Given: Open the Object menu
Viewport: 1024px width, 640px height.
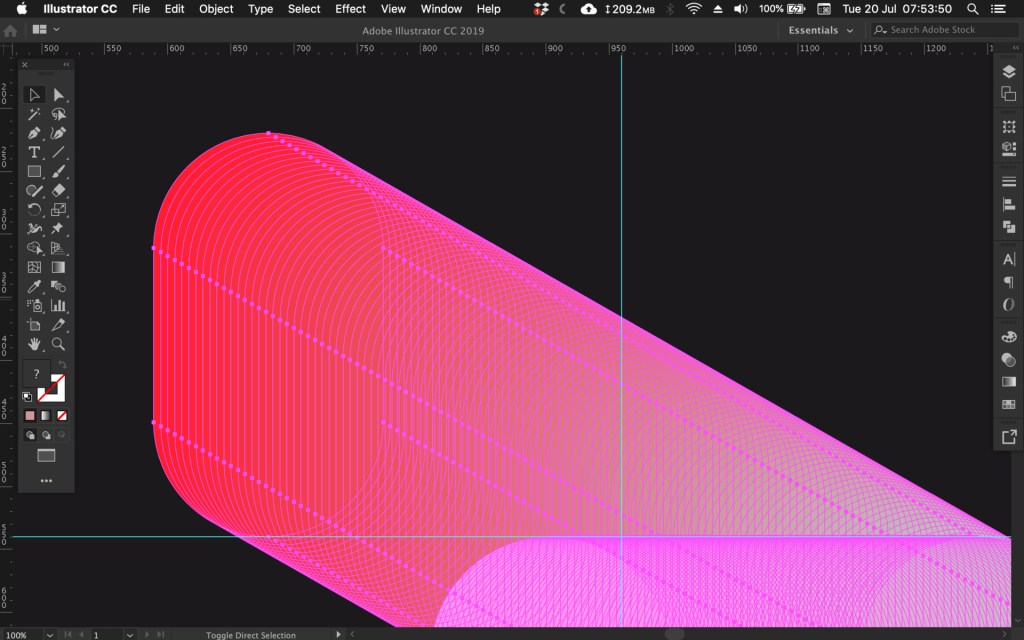Looking at the screenshot, I should (x=216, y=9).
